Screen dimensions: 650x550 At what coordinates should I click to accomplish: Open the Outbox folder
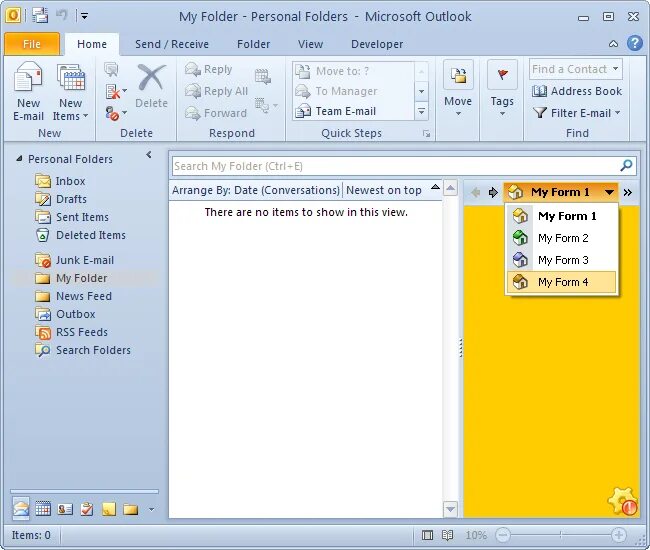65,314
